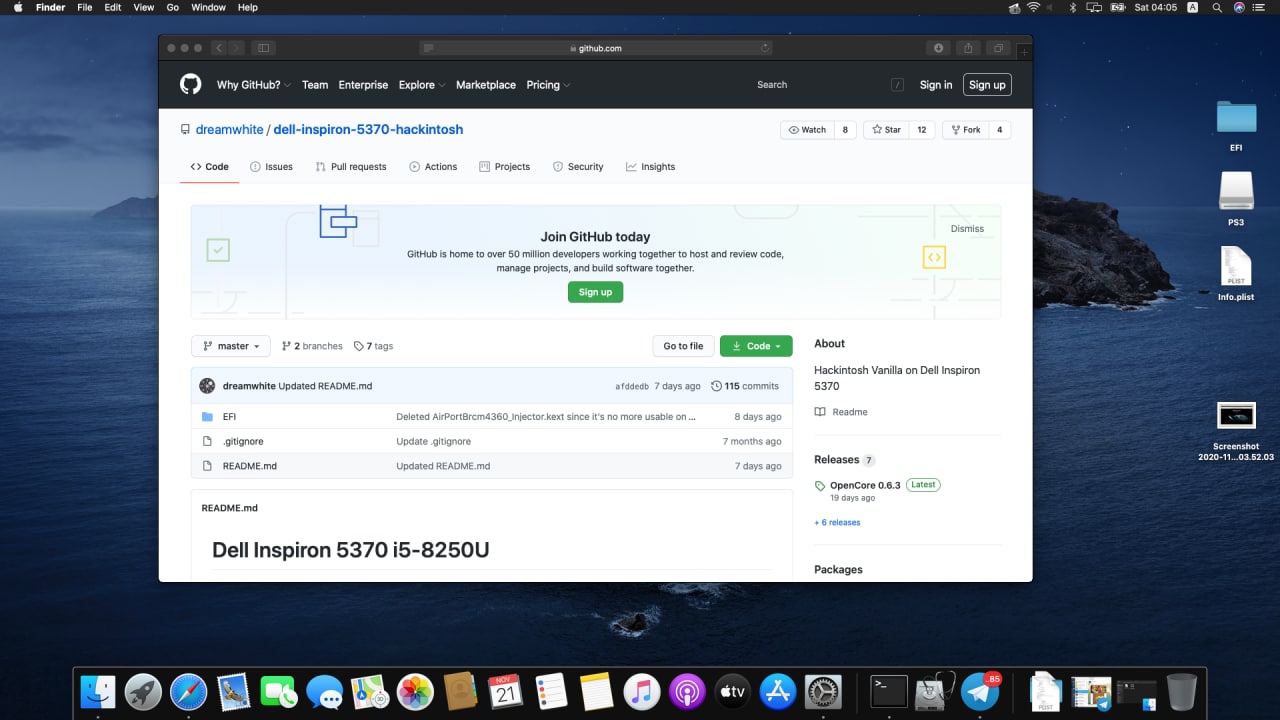Expand the Explore dropdown
Image resolution: width=1280 pixels, height=720 pixels.
[422, 85]
